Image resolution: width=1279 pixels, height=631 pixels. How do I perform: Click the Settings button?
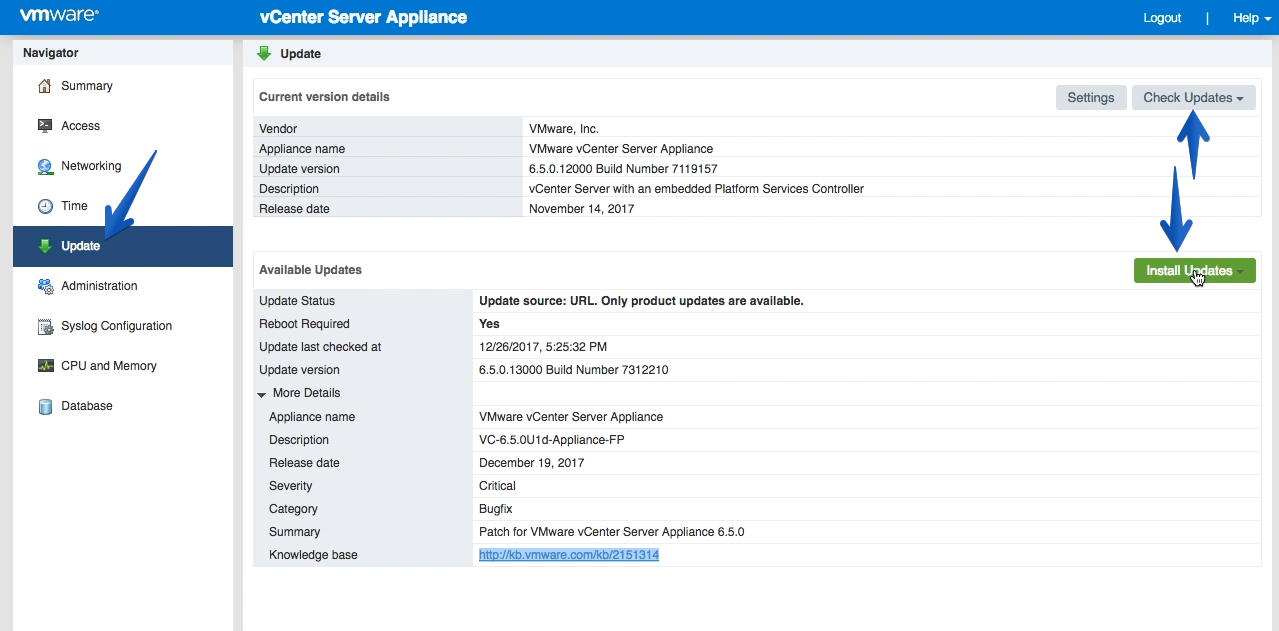(1090, 98)
